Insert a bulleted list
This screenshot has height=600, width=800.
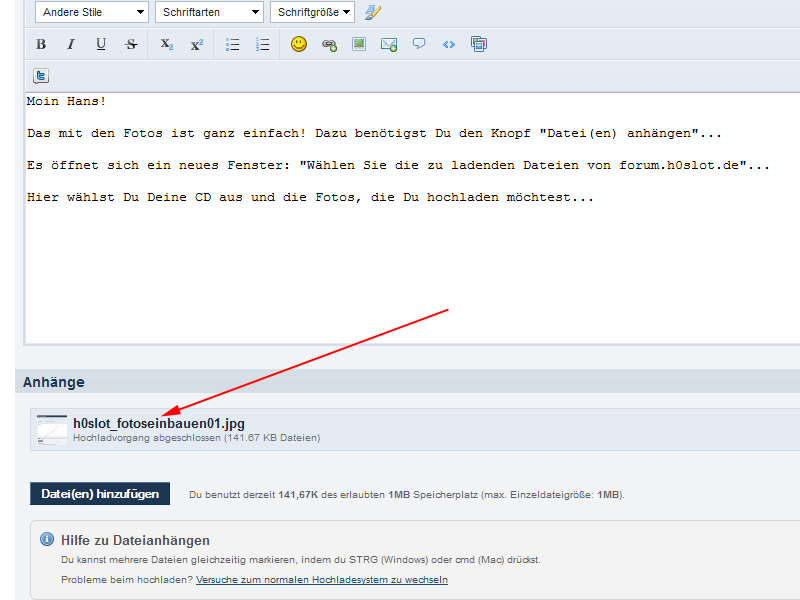[x=233, y=44]
